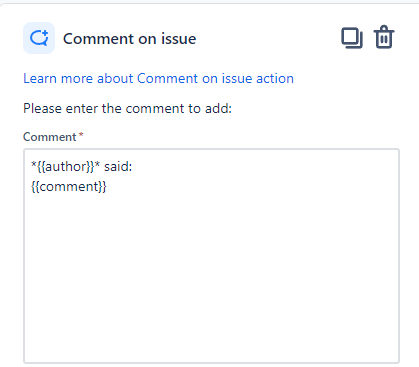The height and width of the screenshot is (367, 419).
Task: Click the Comment field label
Action: pos(50,137)
